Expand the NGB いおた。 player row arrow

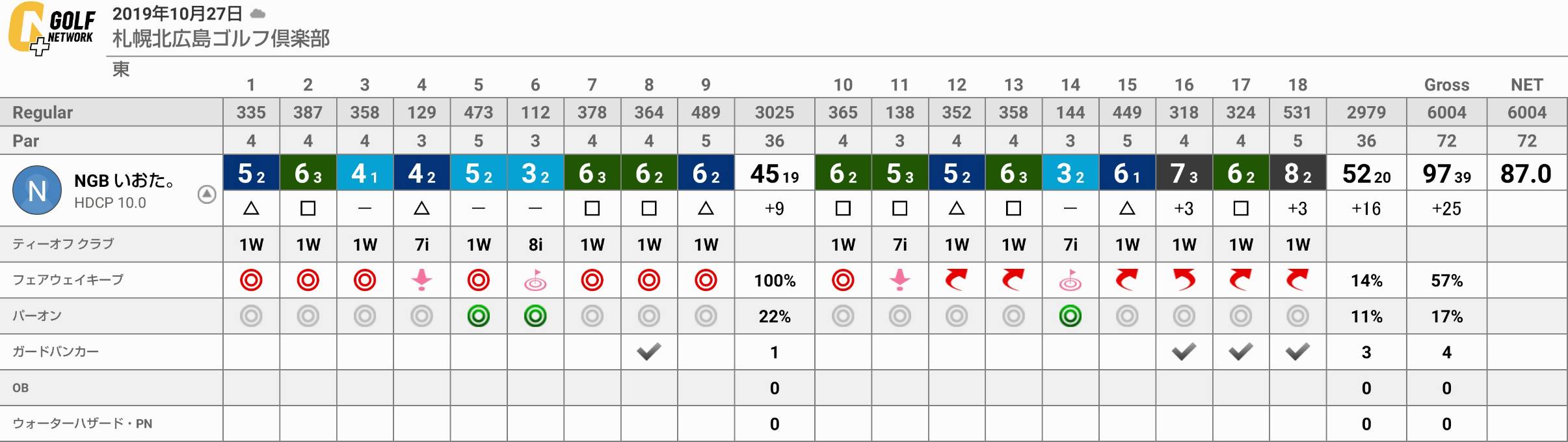(x=206, y=194)
